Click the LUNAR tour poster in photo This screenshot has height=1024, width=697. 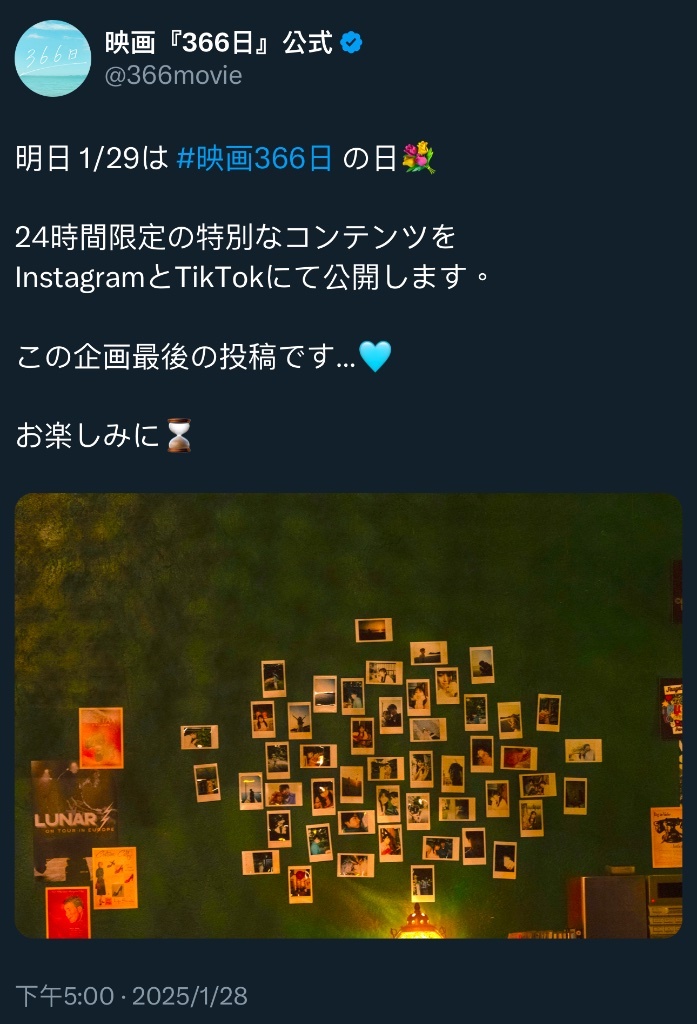pyautogui.click(x=74, y=820)
